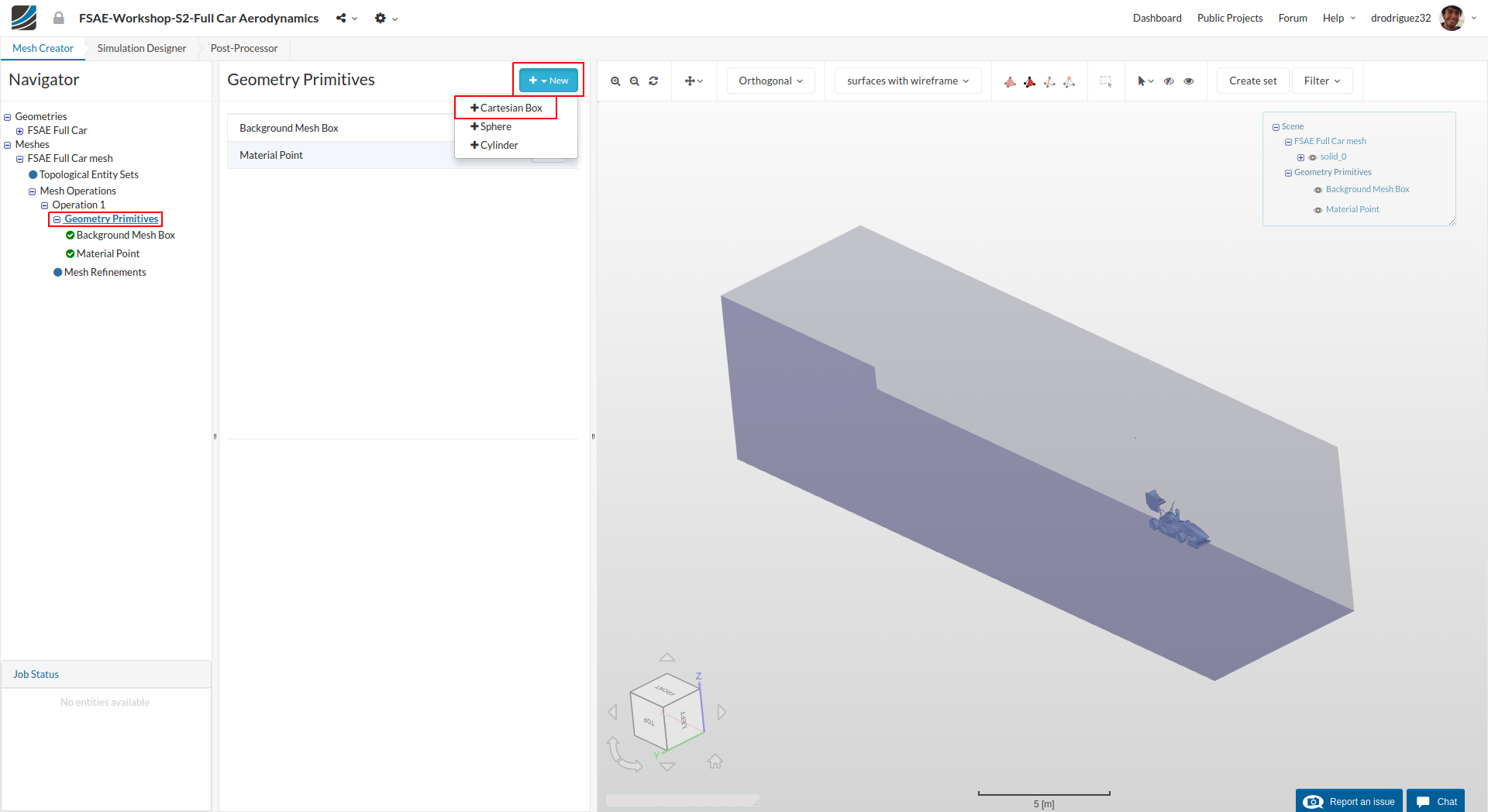Rotate view right with the cube's right arrow
The height and width of the screenshot is (812, 1488).
(x=722, y=712)
